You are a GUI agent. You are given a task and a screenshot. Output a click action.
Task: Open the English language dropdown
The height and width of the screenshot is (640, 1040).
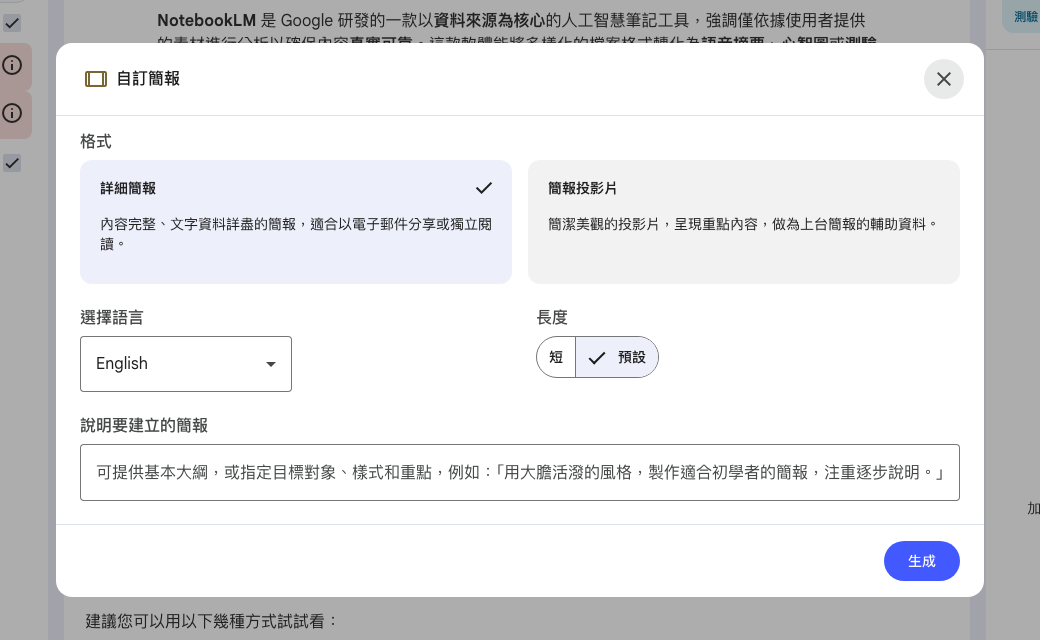coord(186,363)
